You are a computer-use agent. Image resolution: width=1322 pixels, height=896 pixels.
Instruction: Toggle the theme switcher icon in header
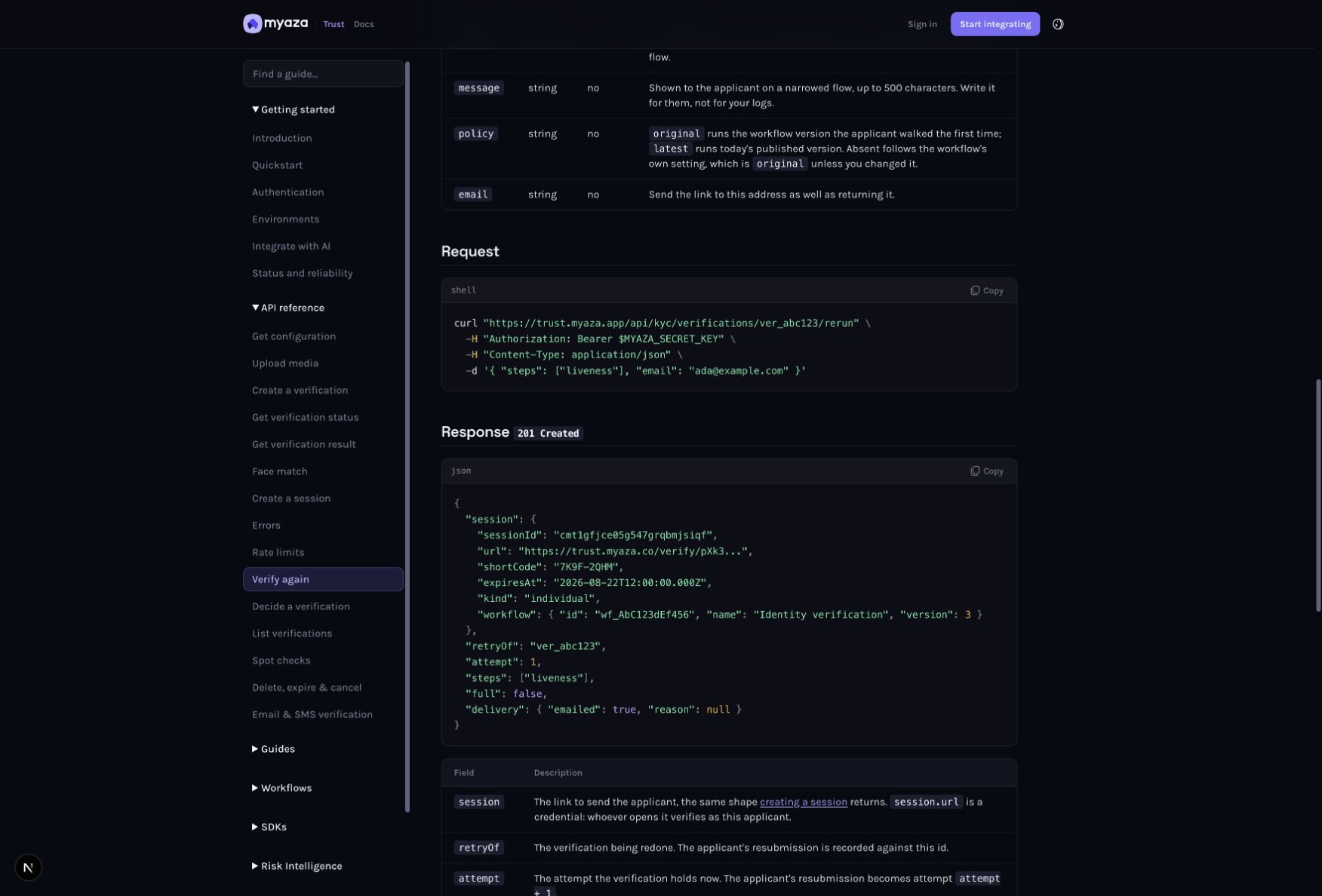(1058, 24)
